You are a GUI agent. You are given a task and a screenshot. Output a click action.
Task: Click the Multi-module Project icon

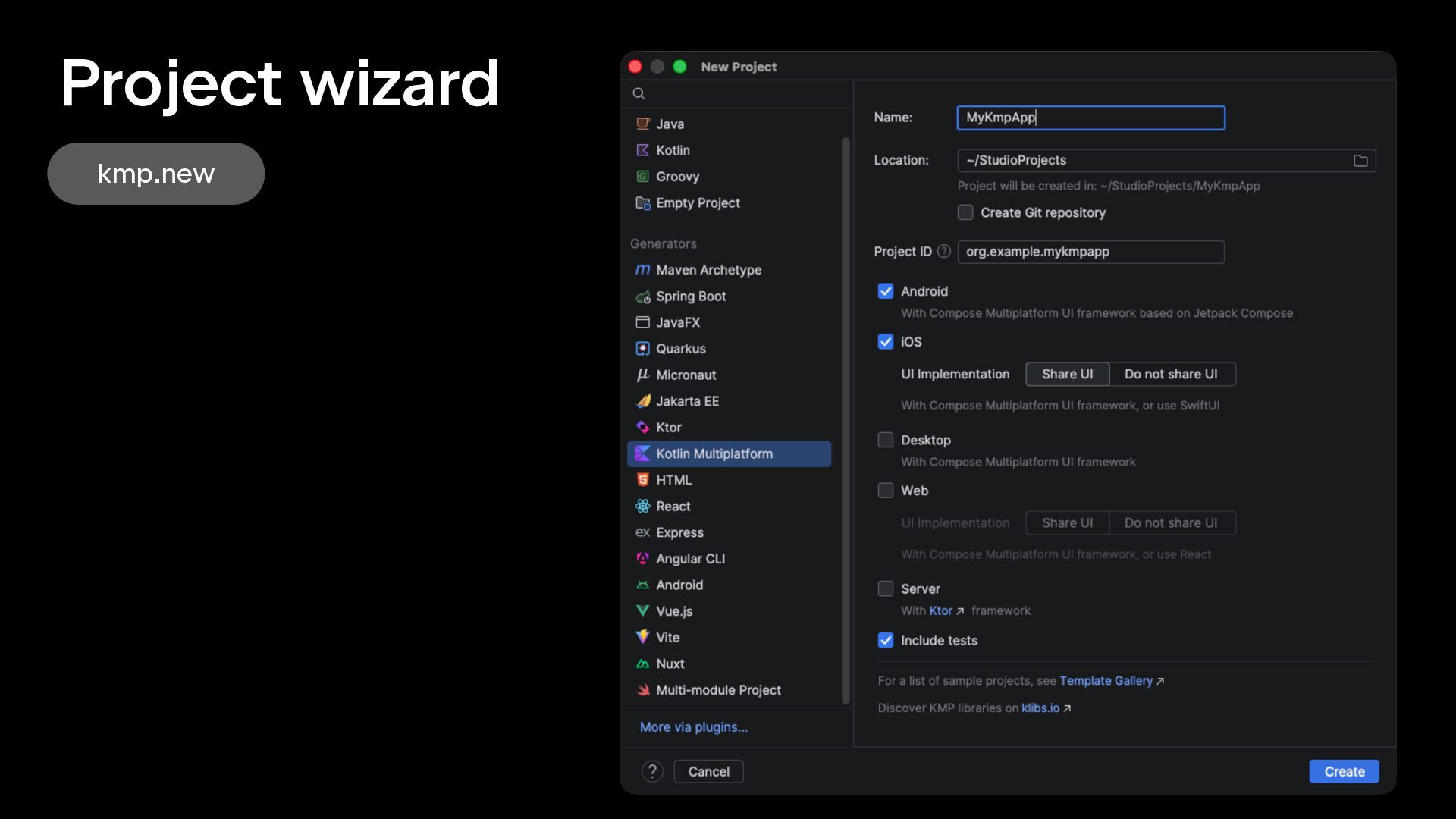coord(643,690)
